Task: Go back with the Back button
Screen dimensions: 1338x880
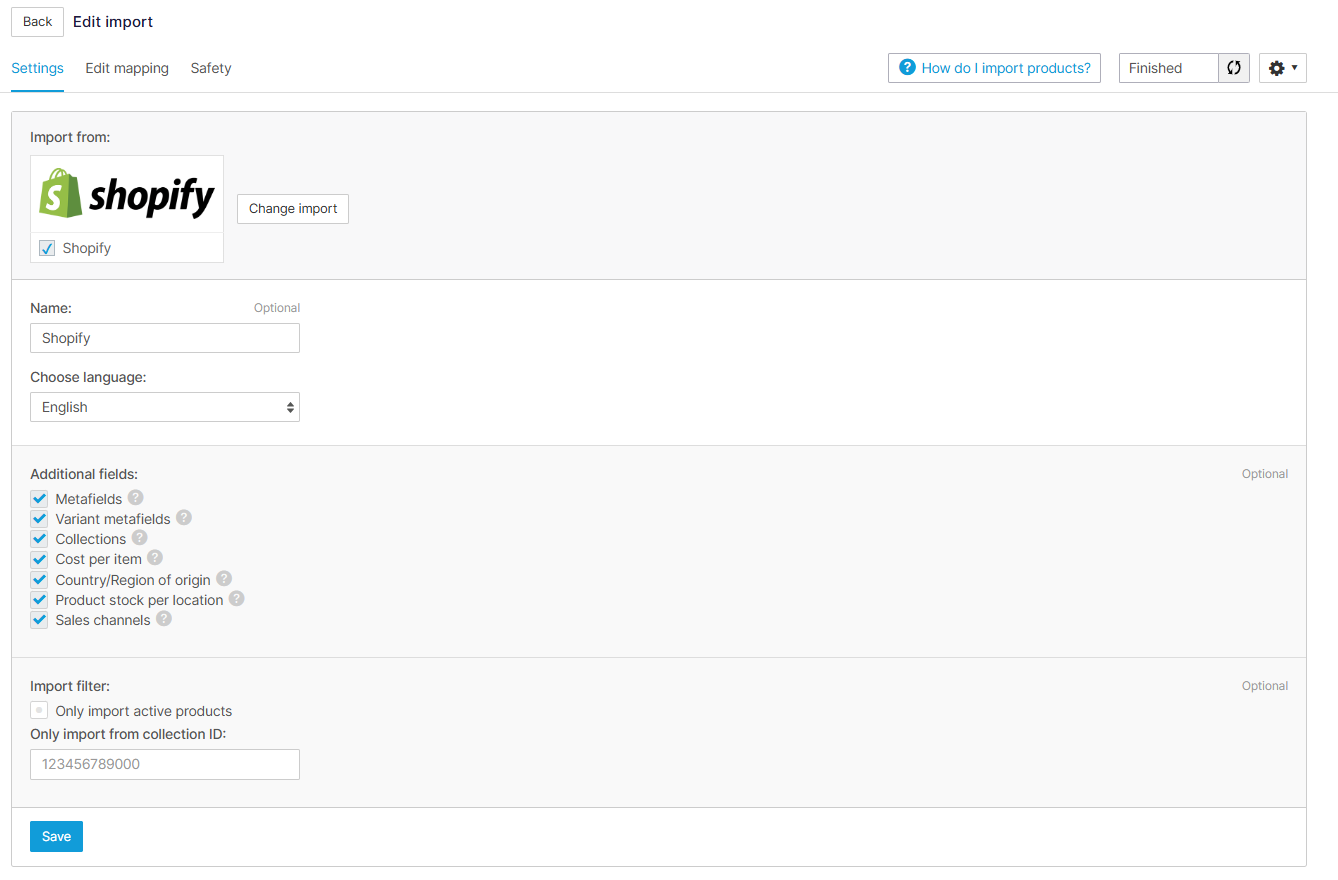Action: click(x=37, y=22)
